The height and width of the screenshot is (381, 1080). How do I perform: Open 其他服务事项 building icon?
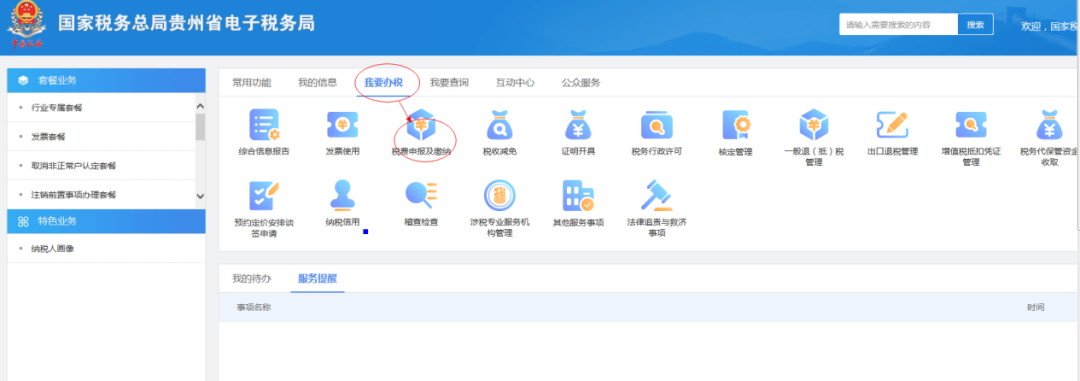(x=578, y=196)
